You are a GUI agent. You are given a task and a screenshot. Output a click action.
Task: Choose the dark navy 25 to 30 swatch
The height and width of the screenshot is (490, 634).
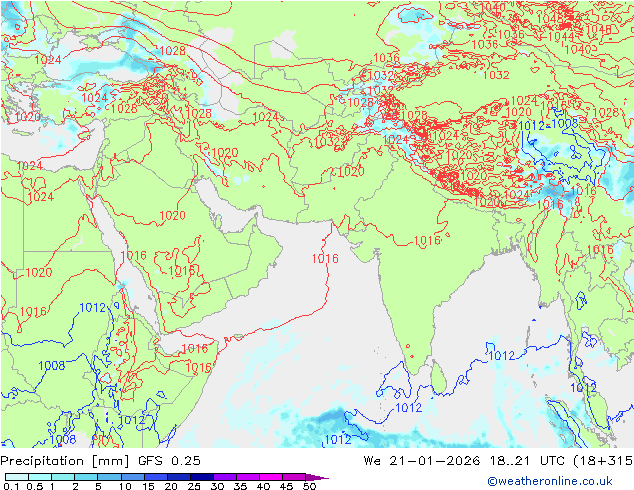point(201,477)
